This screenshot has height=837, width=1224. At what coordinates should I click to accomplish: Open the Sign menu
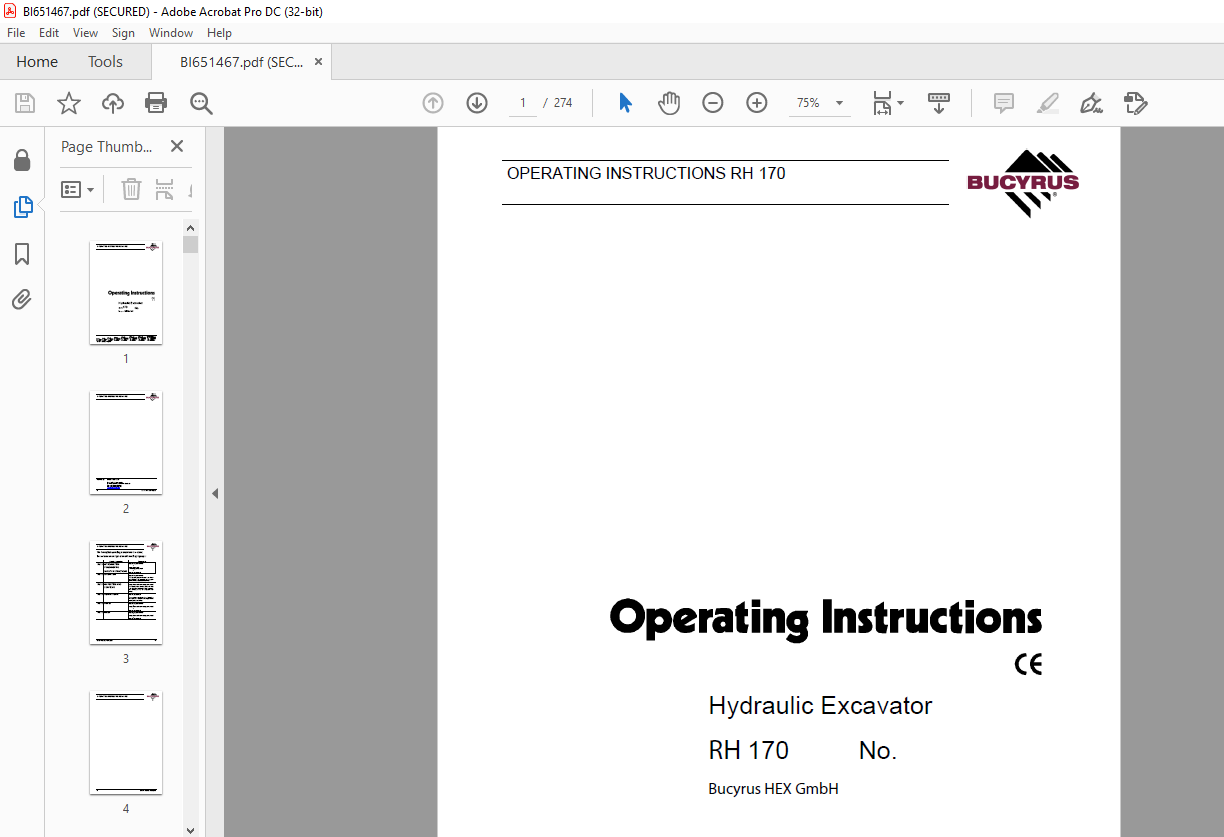[123, 33]
